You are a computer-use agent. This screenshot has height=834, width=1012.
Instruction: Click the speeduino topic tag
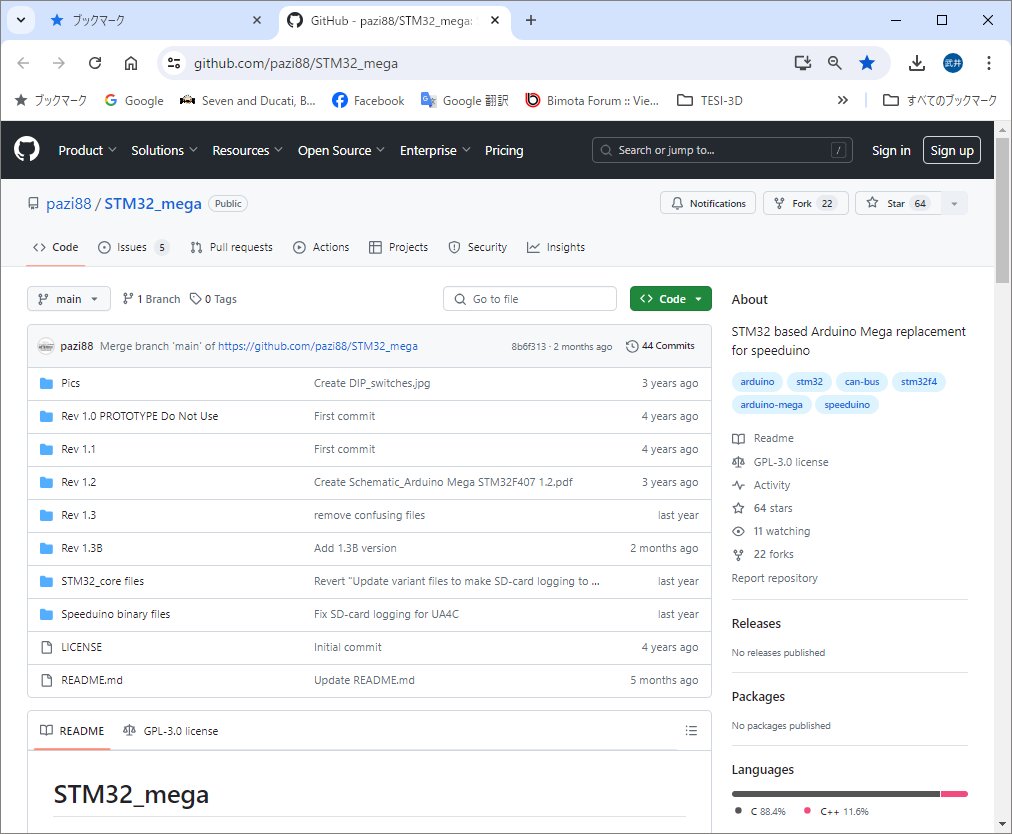(x=847, y=405)
